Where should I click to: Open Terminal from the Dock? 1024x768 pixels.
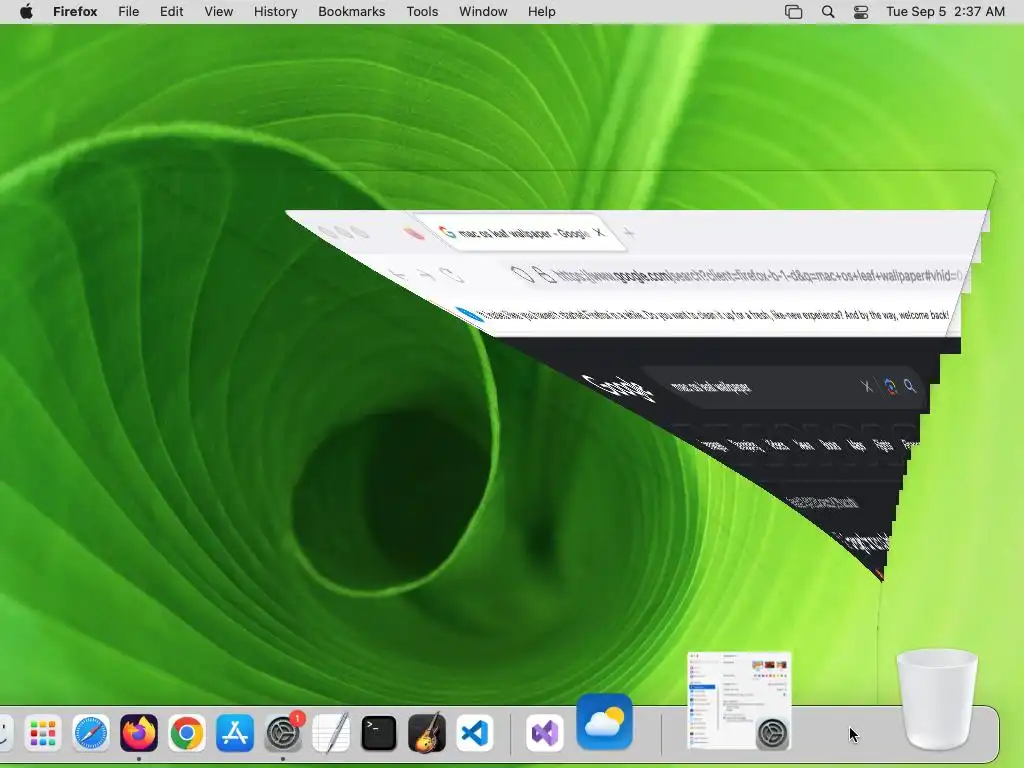coord(379,733)
